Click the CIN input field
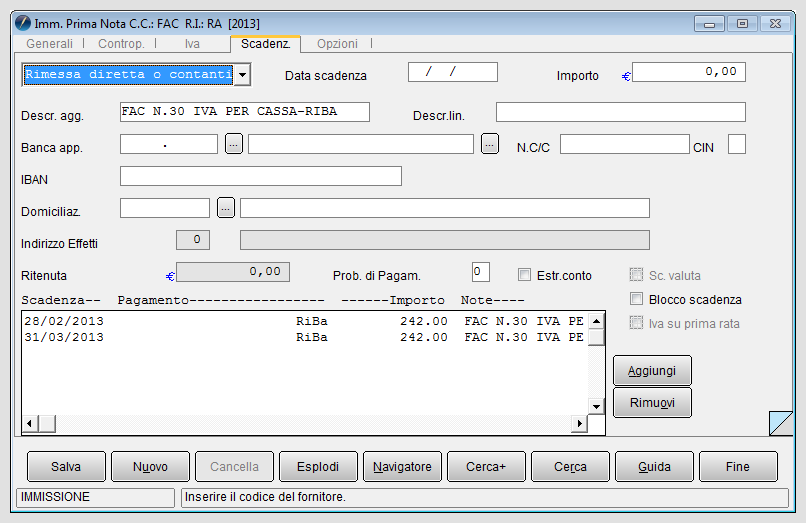The width and height of the screenshot is (806, 523). [737, 144]
